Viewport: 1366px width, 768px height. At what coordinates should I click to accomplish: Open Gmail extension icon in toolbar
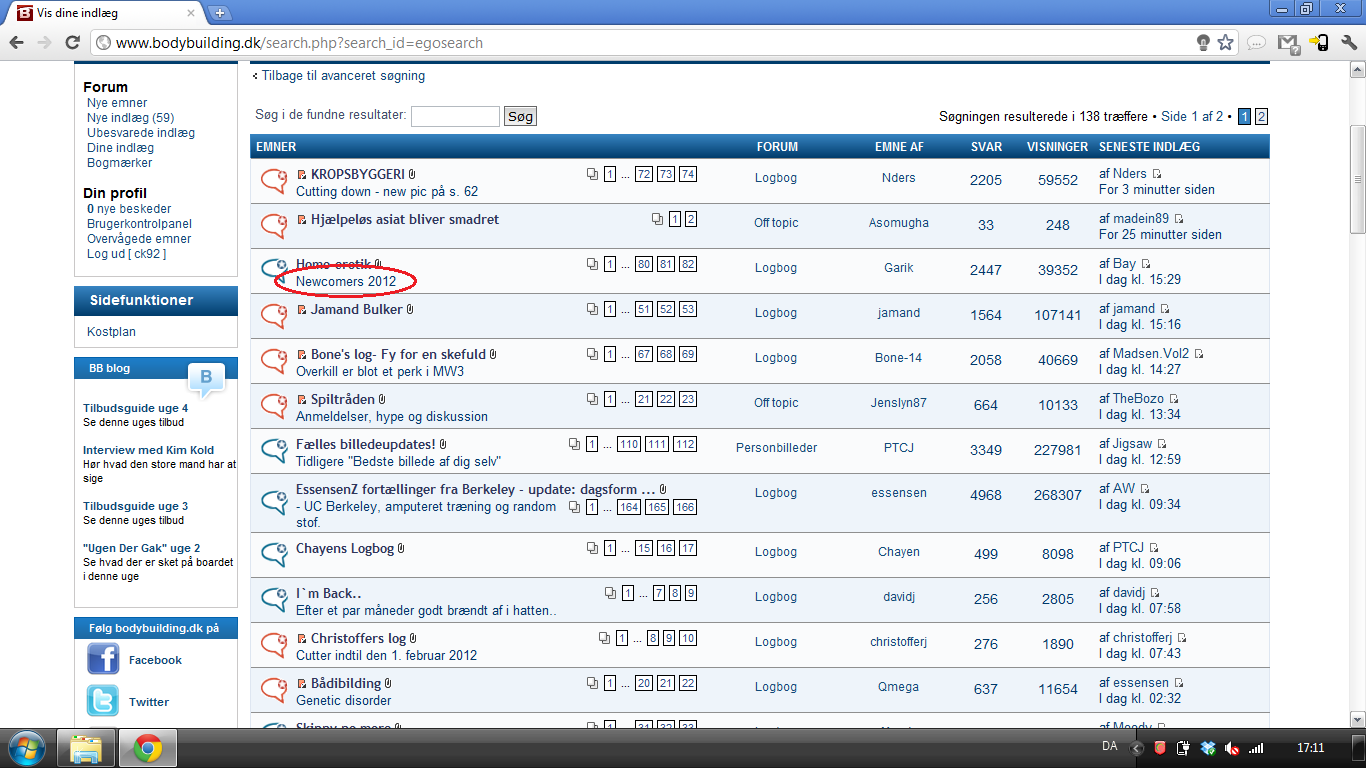(1288, 43)
